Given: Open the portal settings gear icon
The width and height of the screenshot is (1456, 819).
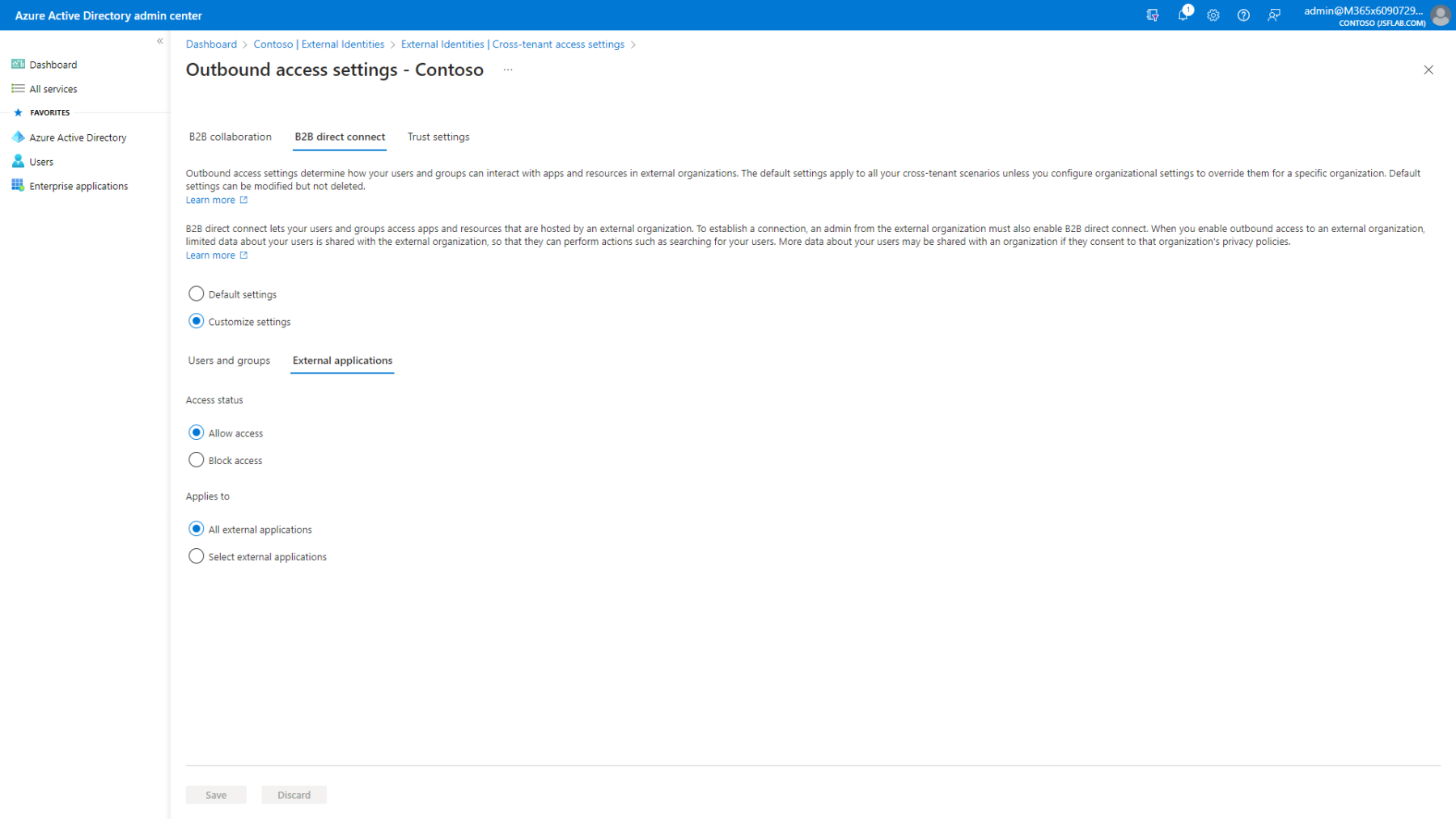Looking at the screenshot, I should (1213, 15).
